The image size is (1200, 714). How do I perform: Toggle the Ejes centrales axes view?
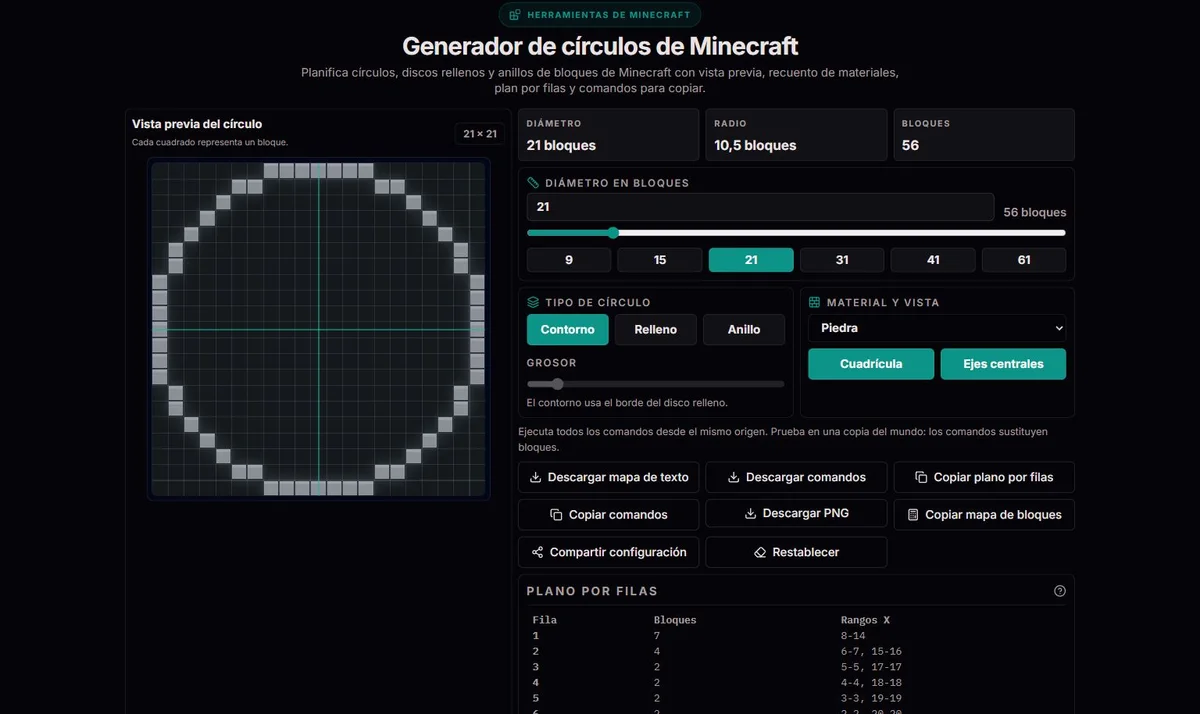tap(1003, 364)
